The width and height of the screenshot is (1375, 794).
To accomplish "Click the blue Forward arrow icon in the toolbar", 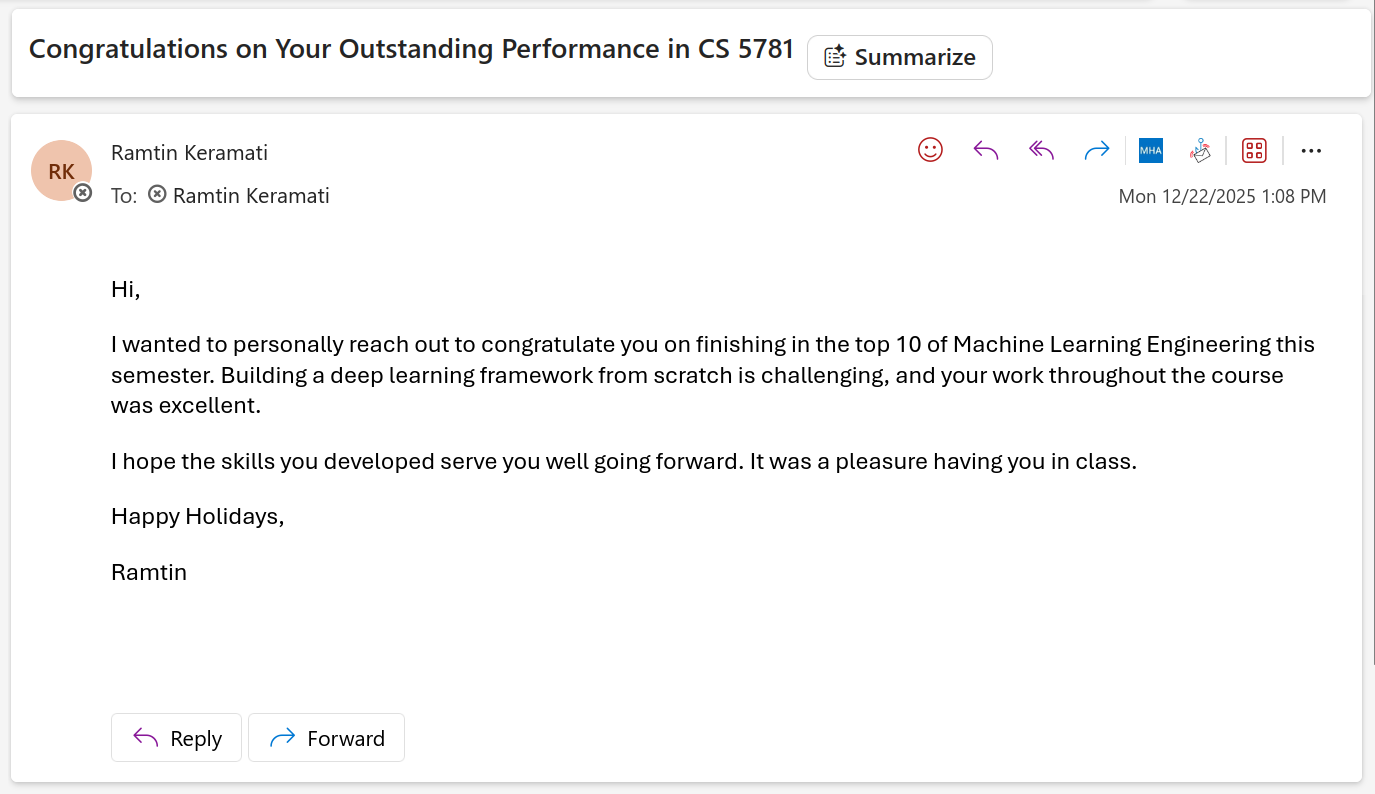I will pos(1097,150).
